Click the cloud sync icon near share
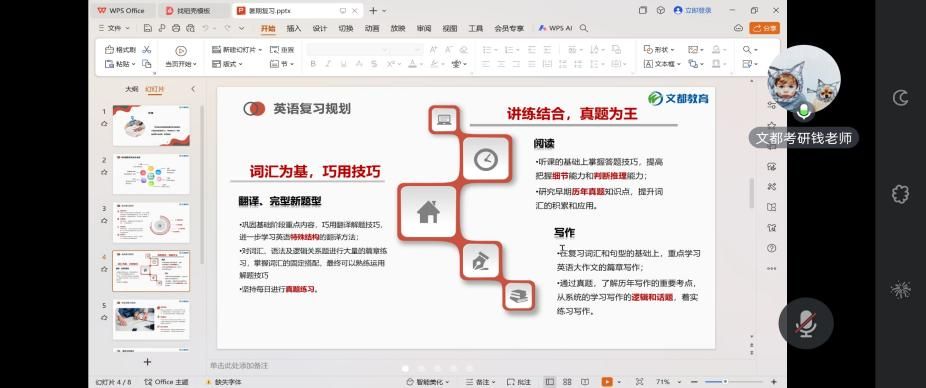The height and width of the screenshot is (388, 926). click(x=738, y=28)
